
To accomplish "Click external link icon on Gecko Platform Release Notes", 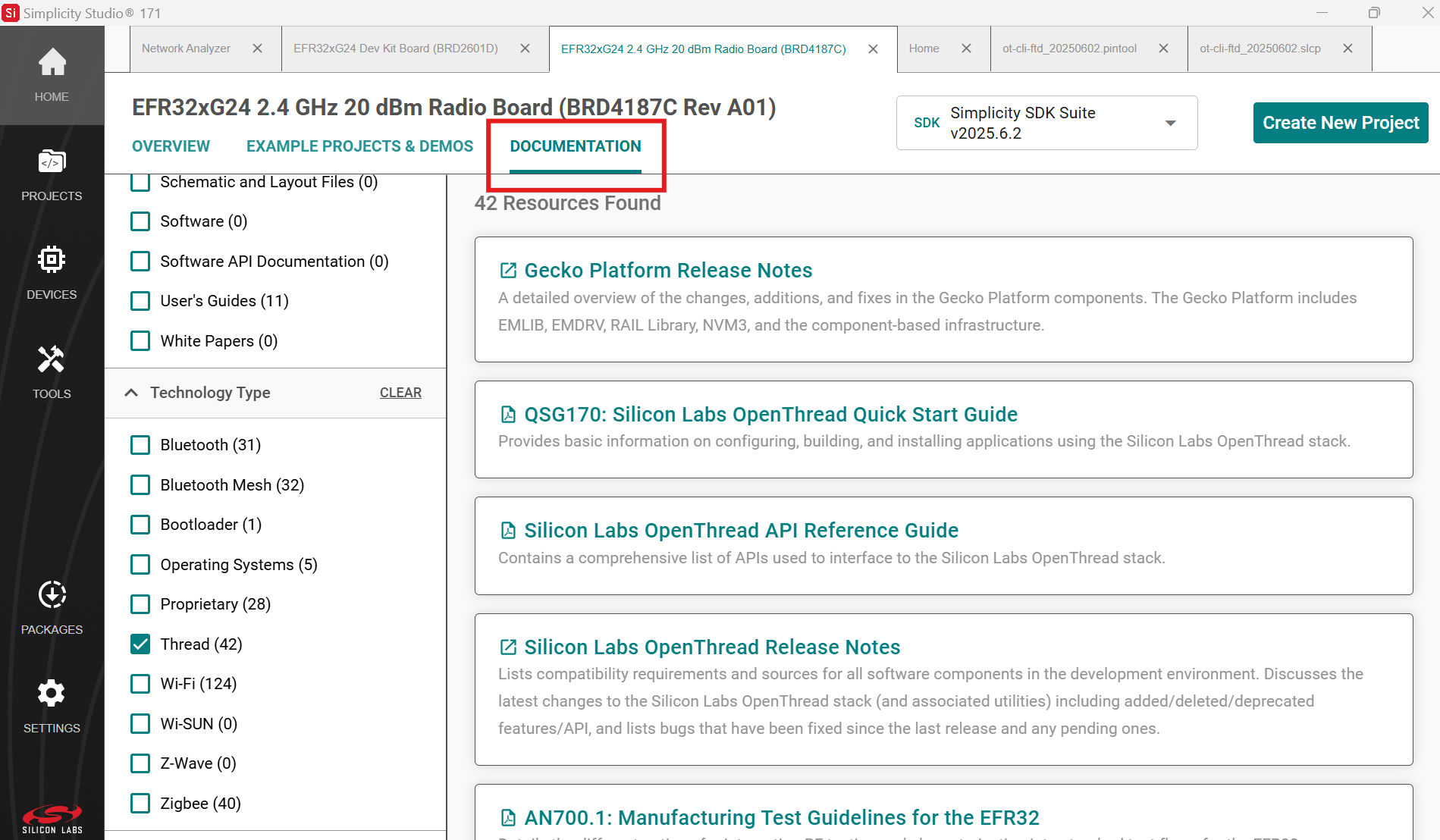I will [508, 271].
